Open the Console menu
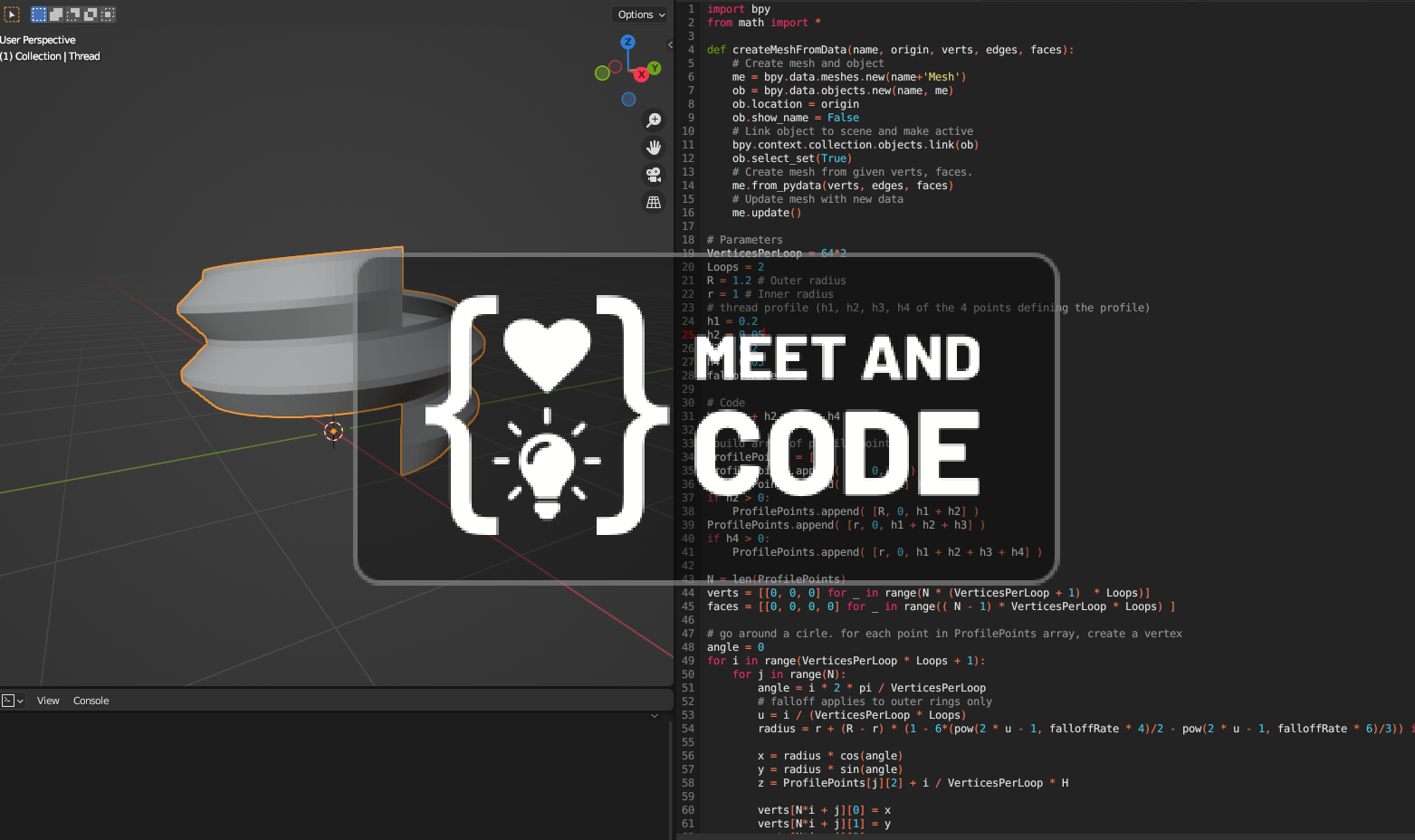1415x840 pixels. [91, 701]
